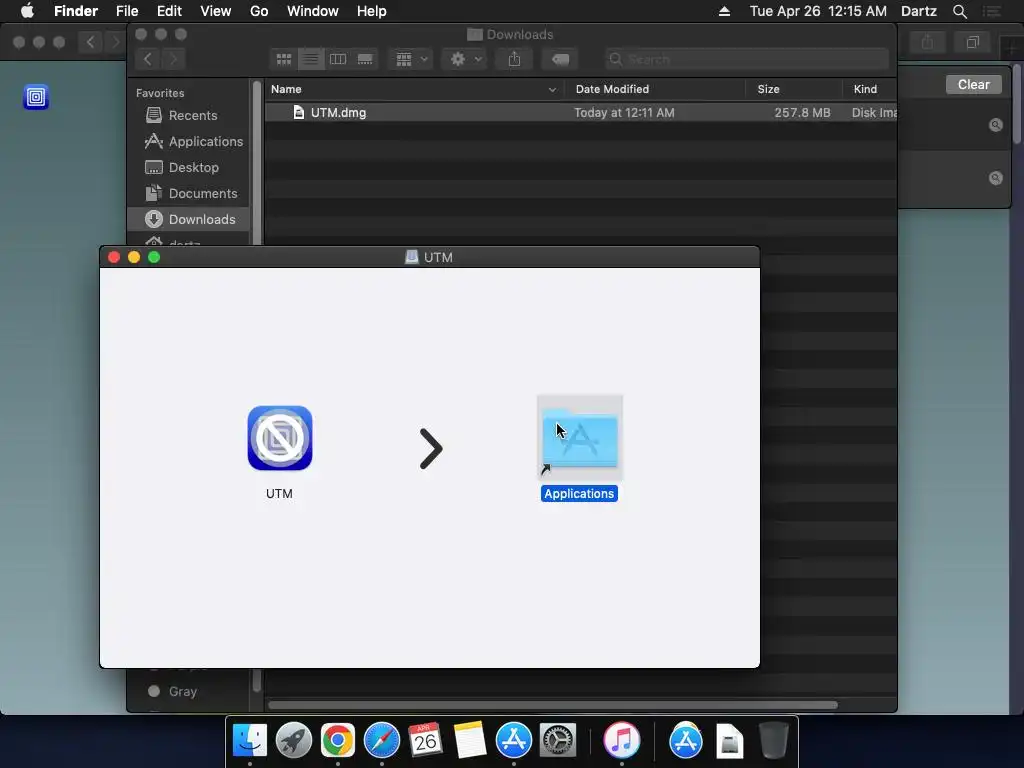Viewport: 1024px width, 768px height.
Task: Open the Trash from the Dock
Action: 774,741
